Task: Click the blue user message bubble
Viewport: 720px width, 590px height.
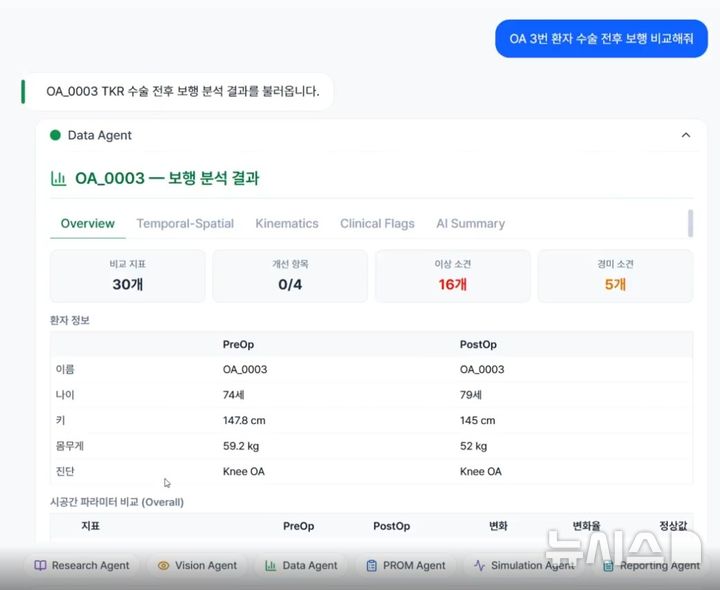Action: click(601, 39)
